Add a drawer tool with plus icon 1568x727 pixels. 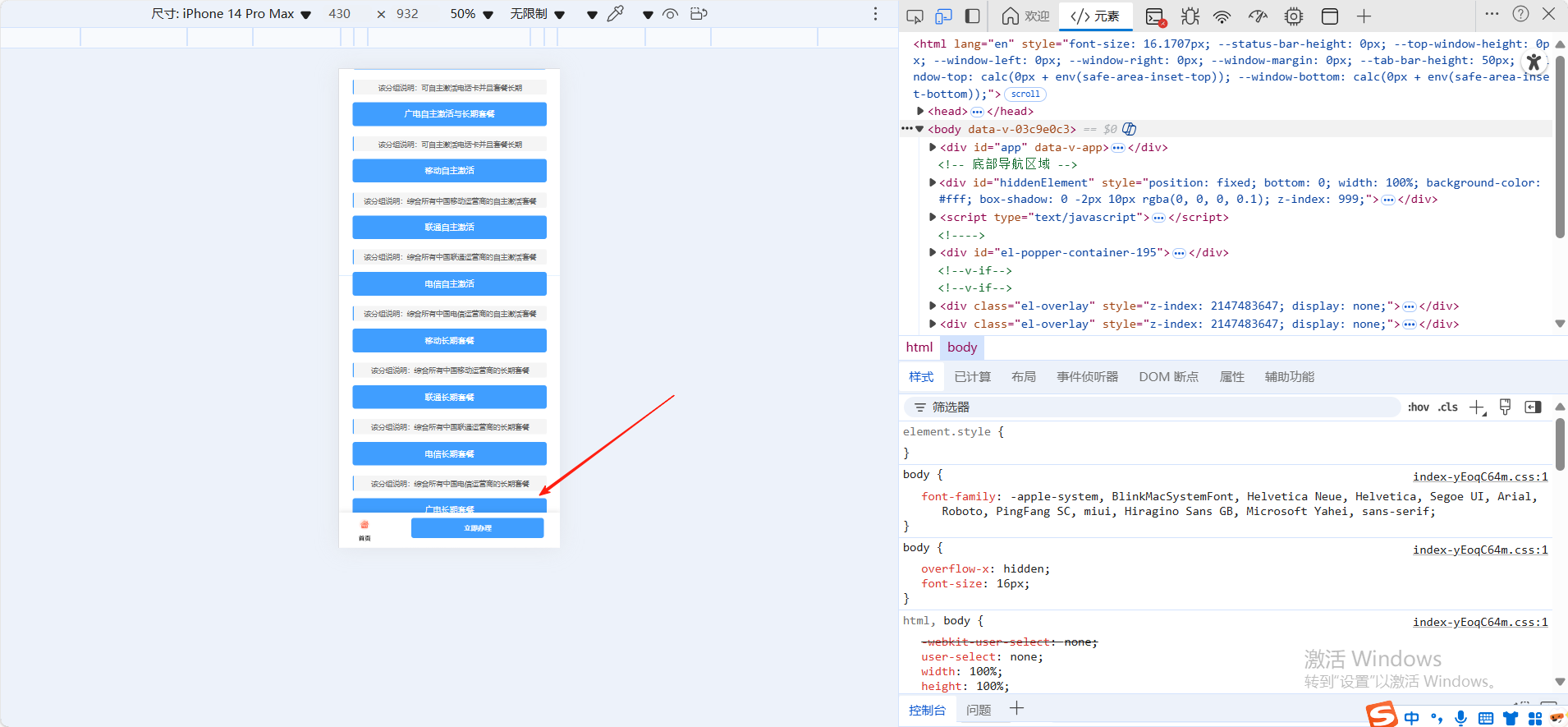tap(1017, 709)
